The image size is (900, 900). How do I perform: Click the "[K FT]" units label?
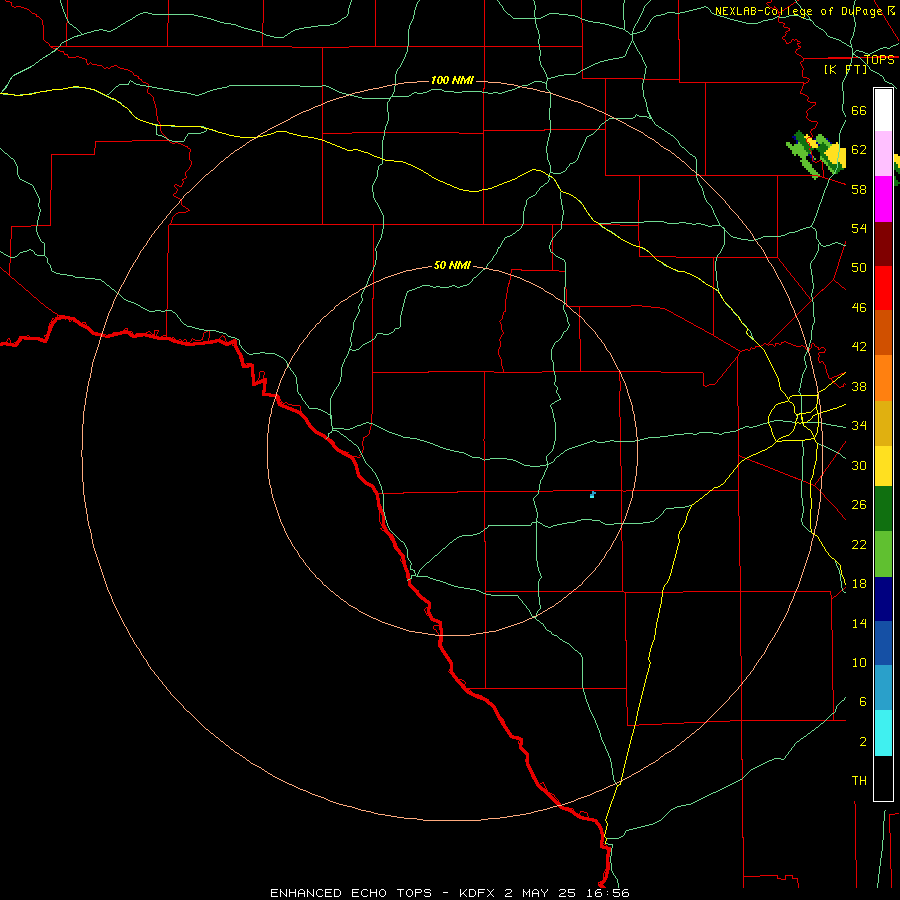[845, 69]
